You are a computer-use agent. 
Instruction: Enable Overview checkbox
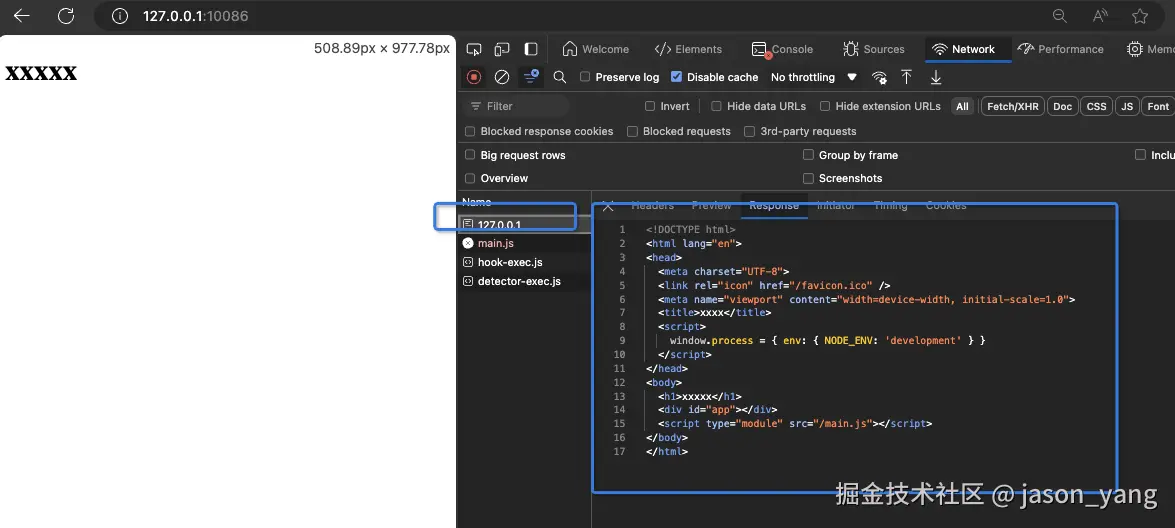click(x=470, y=178)
